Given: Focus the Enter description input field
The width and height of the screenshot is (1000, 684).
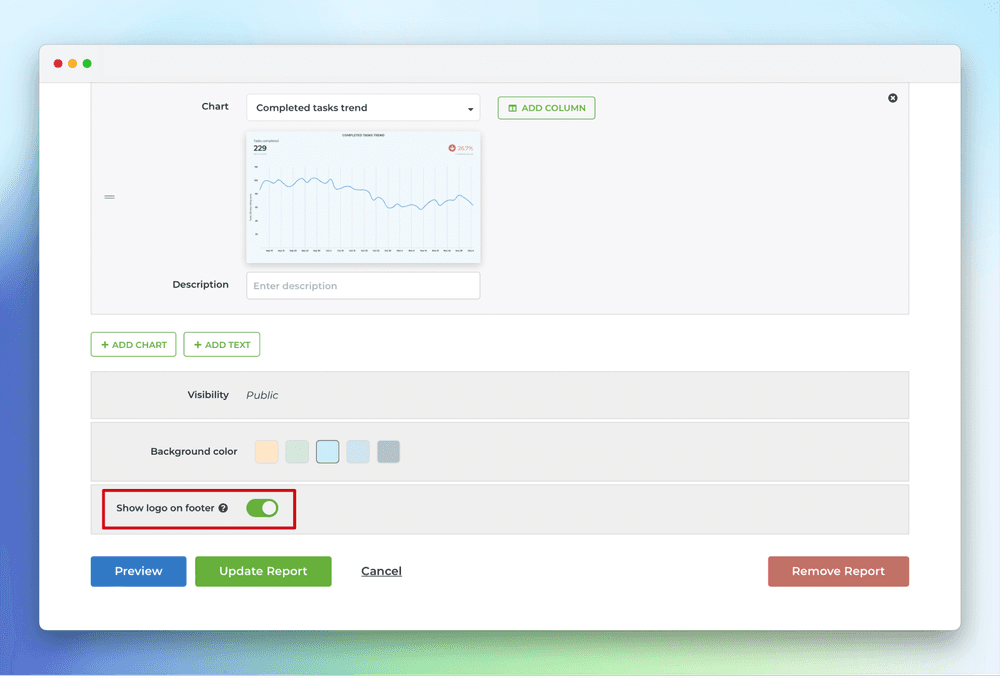Looking at the screenshot, I should pyautogui.click(x=363, y=286).
